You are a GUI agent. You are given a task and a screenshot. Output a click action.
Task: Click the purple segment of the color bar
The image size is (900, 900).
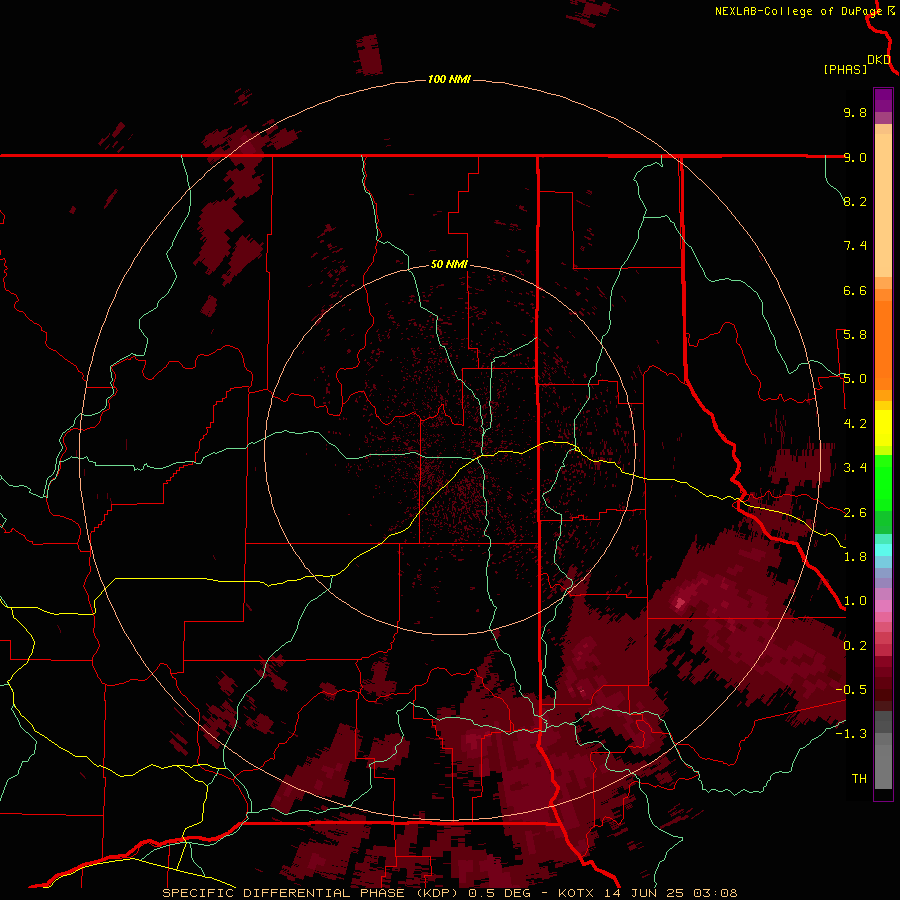(x=883, y=100)
